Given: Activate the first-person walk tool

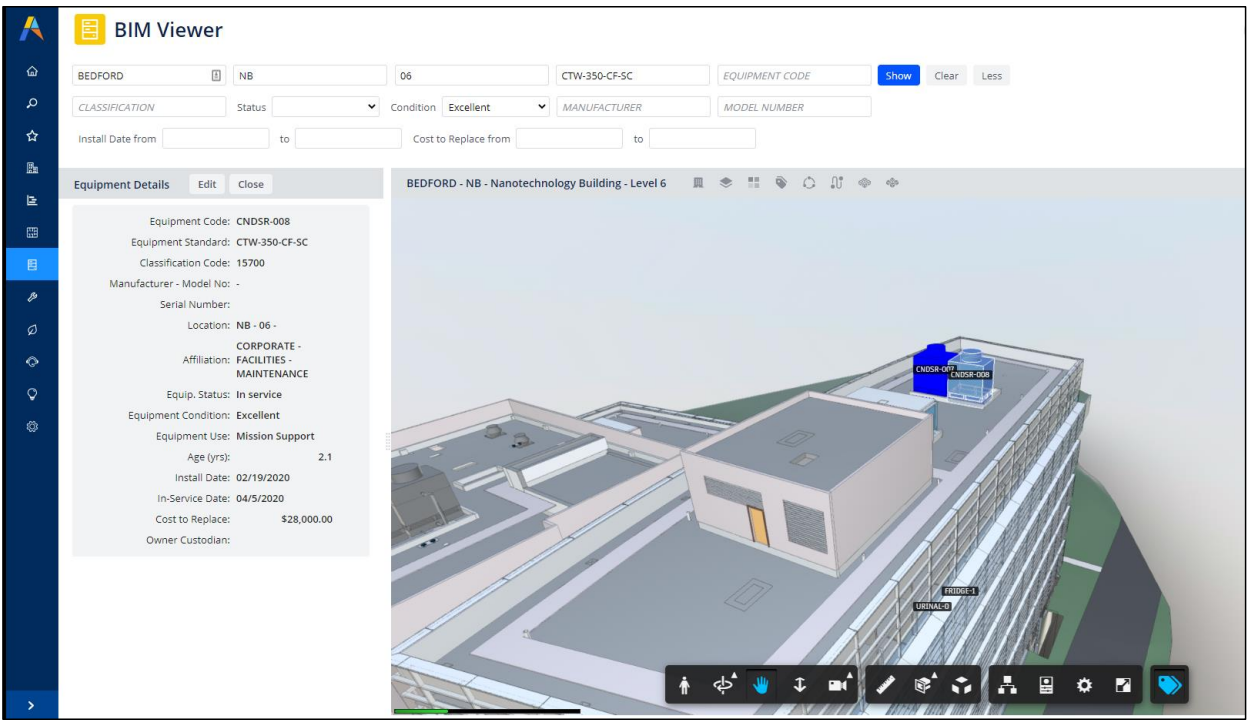Looking at the screenshot, I should [x=684, y=686].
